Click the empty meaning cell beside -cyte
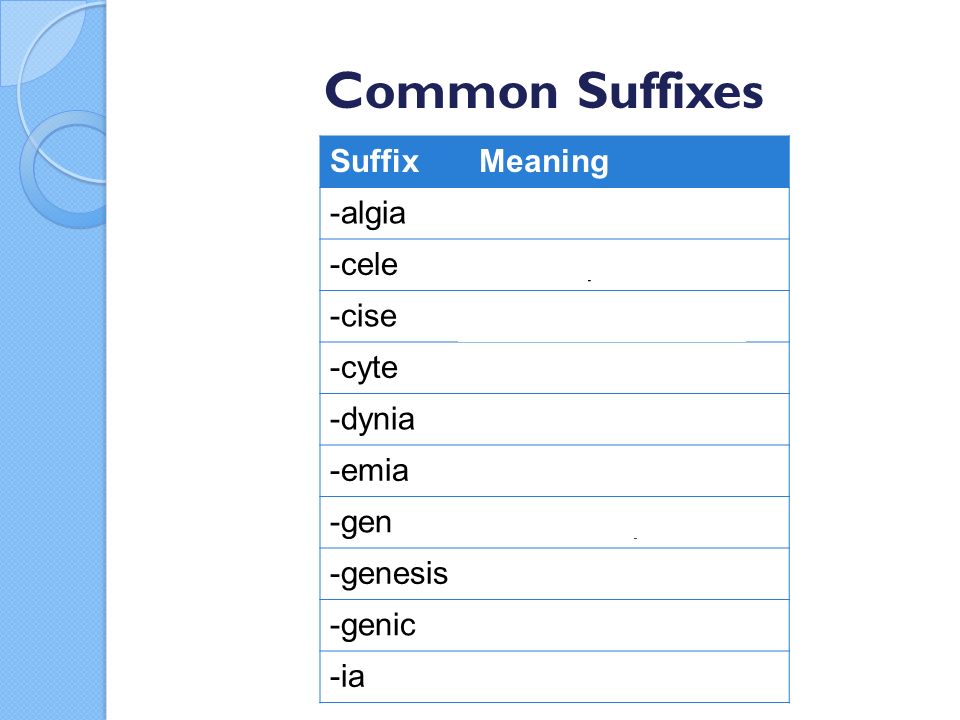This screenshot has height=720, width=960. pyautogui.click(x=631, y=368)
